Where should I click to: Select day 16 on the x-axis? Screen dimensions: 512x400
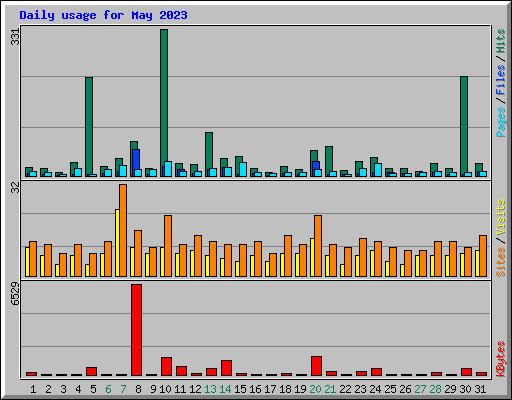[255, 389]
